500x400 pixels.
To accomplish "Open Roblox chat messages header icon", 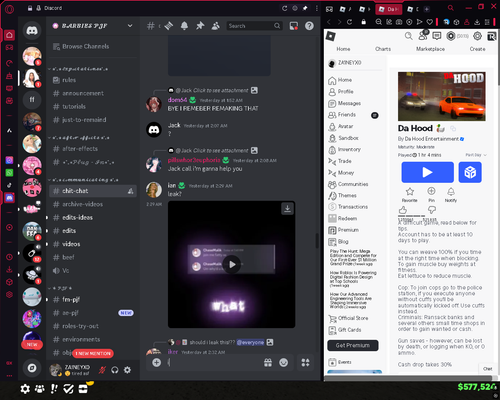I will pos(437,36).
